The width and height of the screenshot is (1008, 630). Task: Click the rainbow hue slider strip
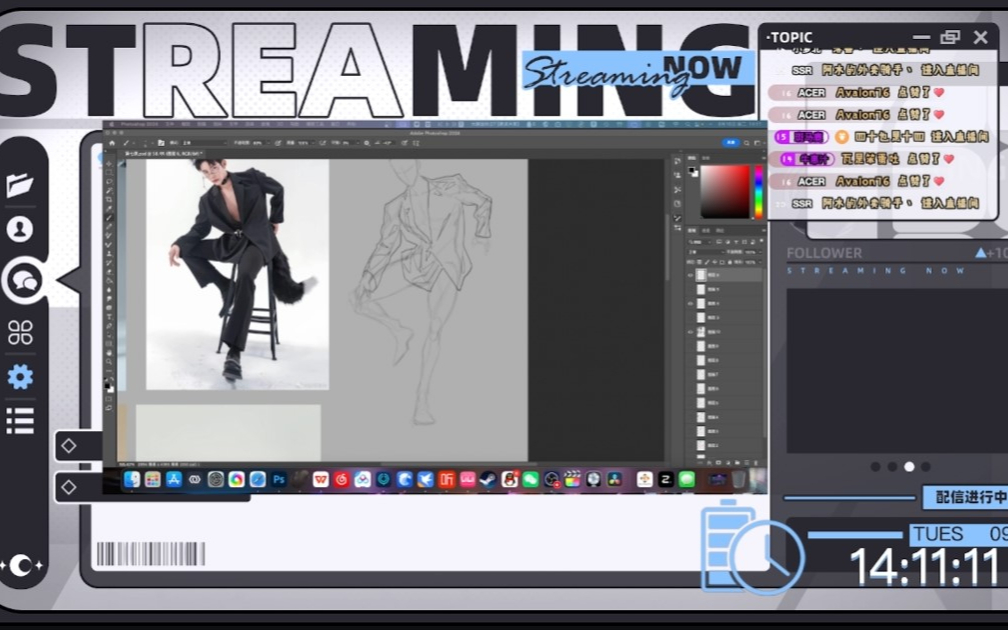759,192
